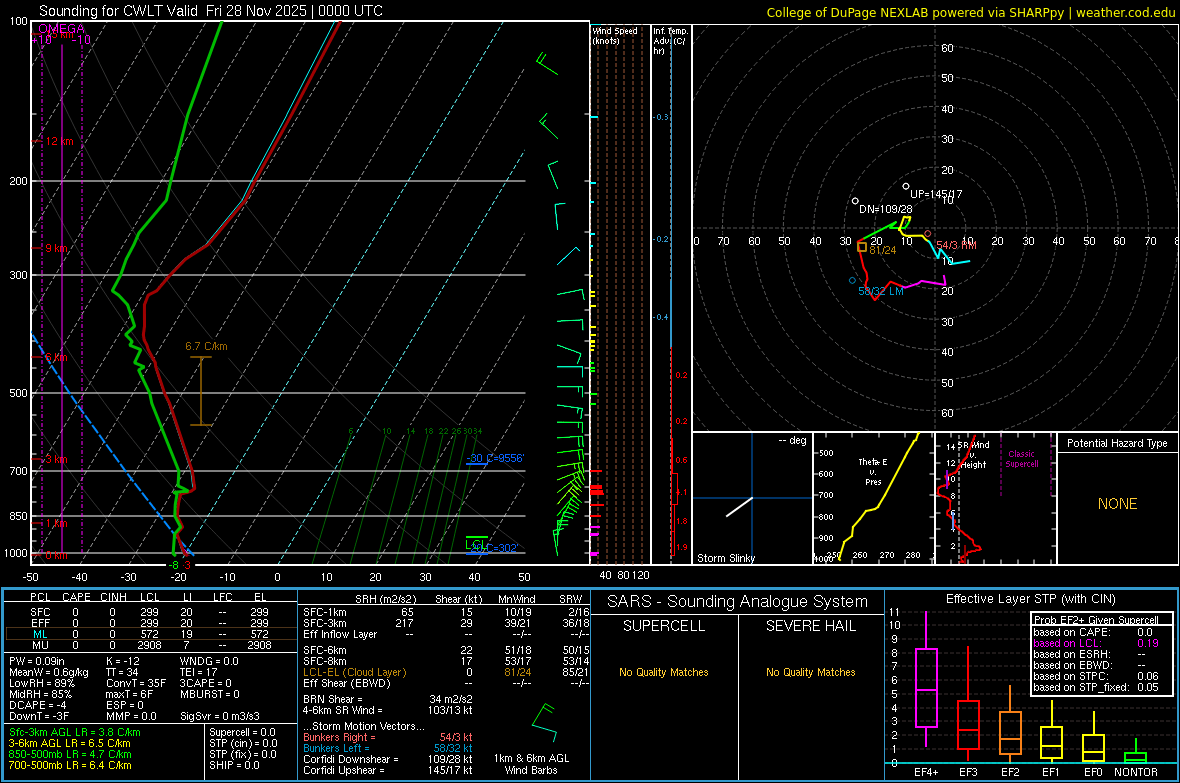This screenshot has height=783, width=1180.
Task: Click the Bunkers Left storm motion row
Action: tap(388, 748)
